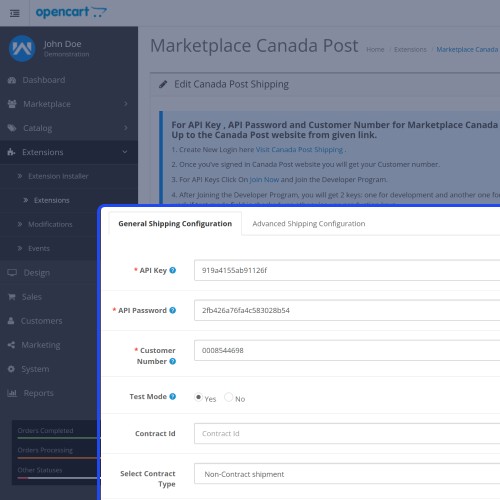Select Yes for Test Mode
The width and height of the screenshot is (500, 500).
198,397
